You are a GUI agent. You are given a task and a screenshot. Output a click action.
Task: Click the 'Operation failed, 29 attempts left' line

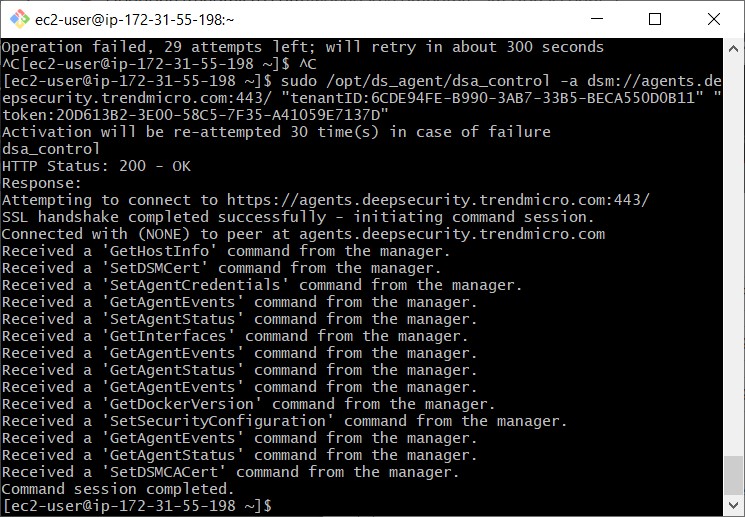click(x=303, y=47)
